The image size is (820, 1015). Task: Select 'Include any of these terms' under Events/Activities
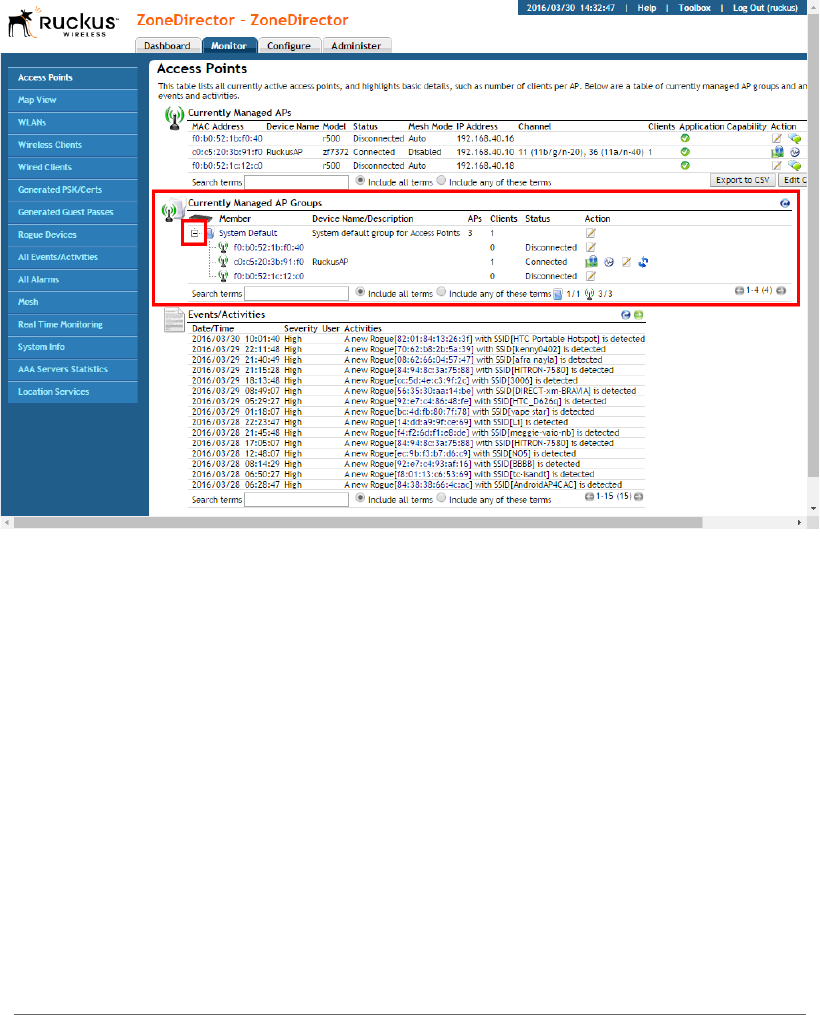click(x=441, y=498)
